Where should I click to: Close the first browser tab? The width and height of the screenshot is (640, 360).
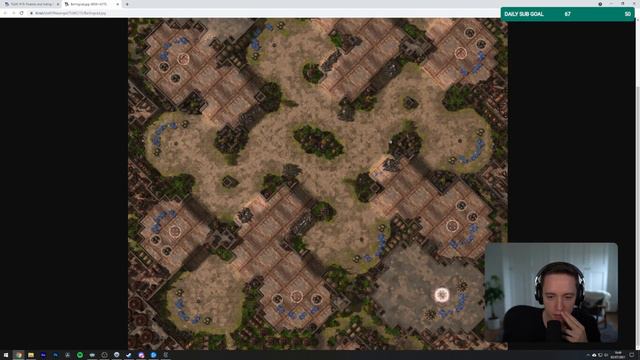(x=58, y=4)
